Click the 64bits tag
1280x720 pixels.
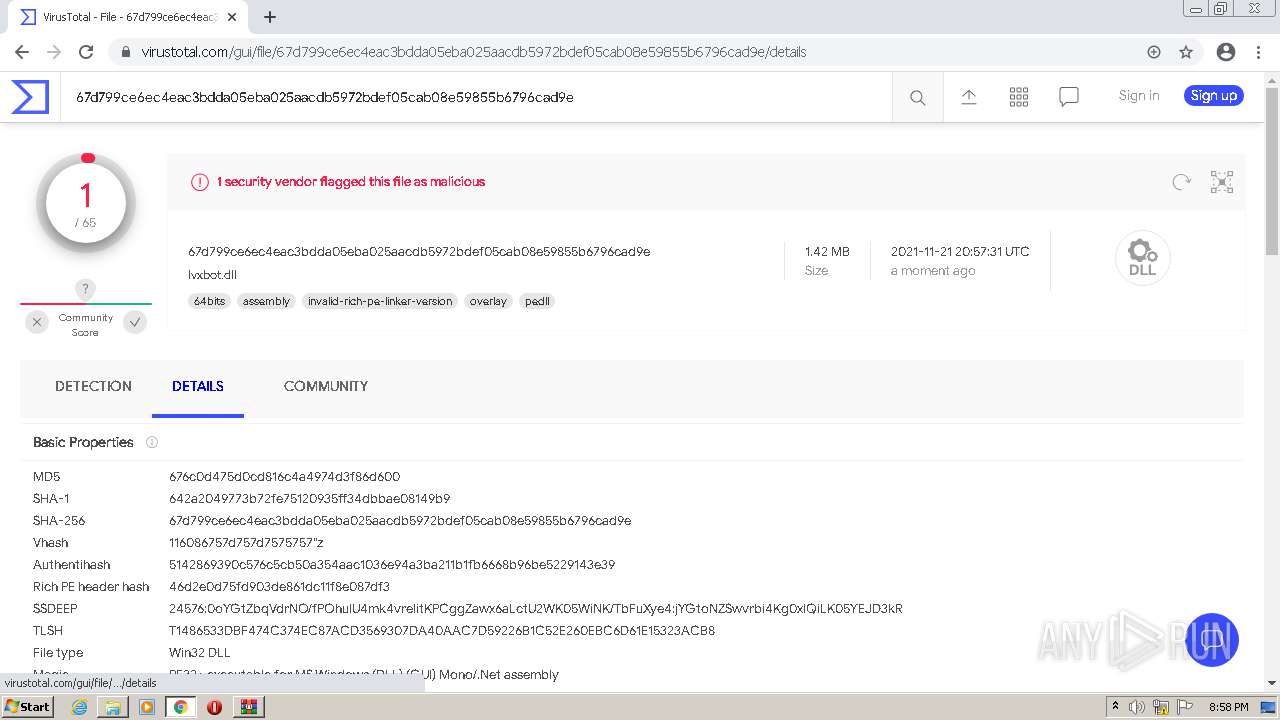210,301
